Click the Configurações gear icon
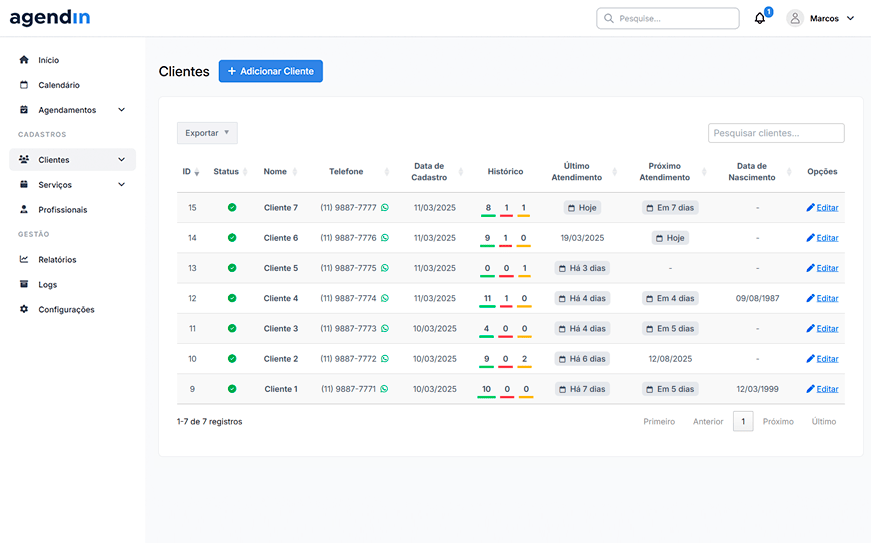 pos(24,309)
